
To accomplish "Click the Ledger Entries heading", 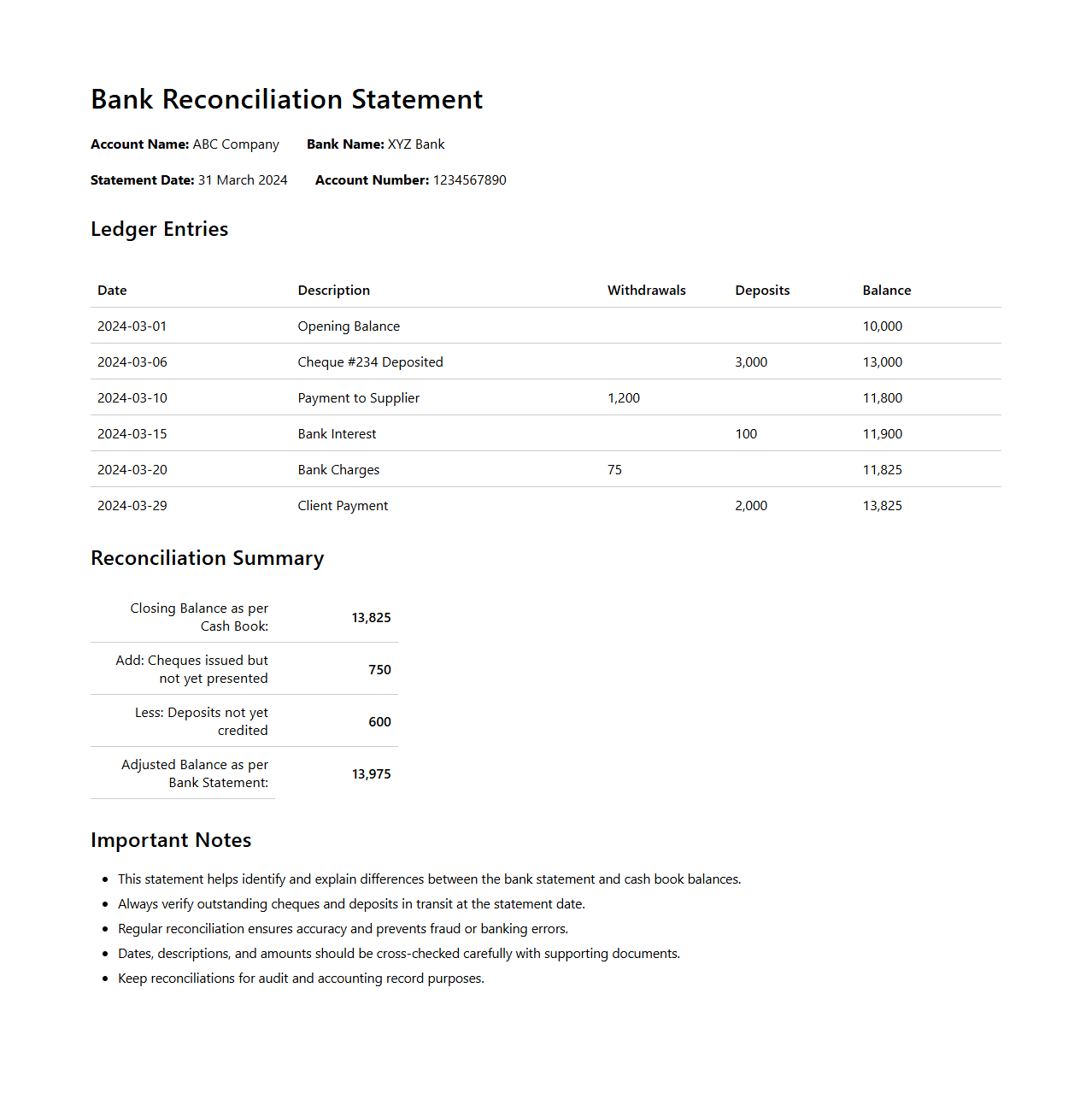I will (x=159, y=229).
